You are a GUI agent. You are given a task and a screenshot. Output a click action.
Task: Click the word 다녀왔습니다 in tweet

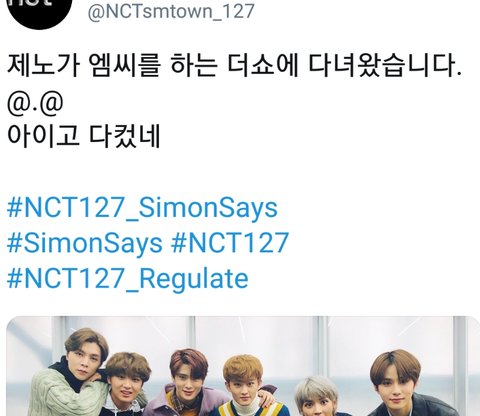384,65
